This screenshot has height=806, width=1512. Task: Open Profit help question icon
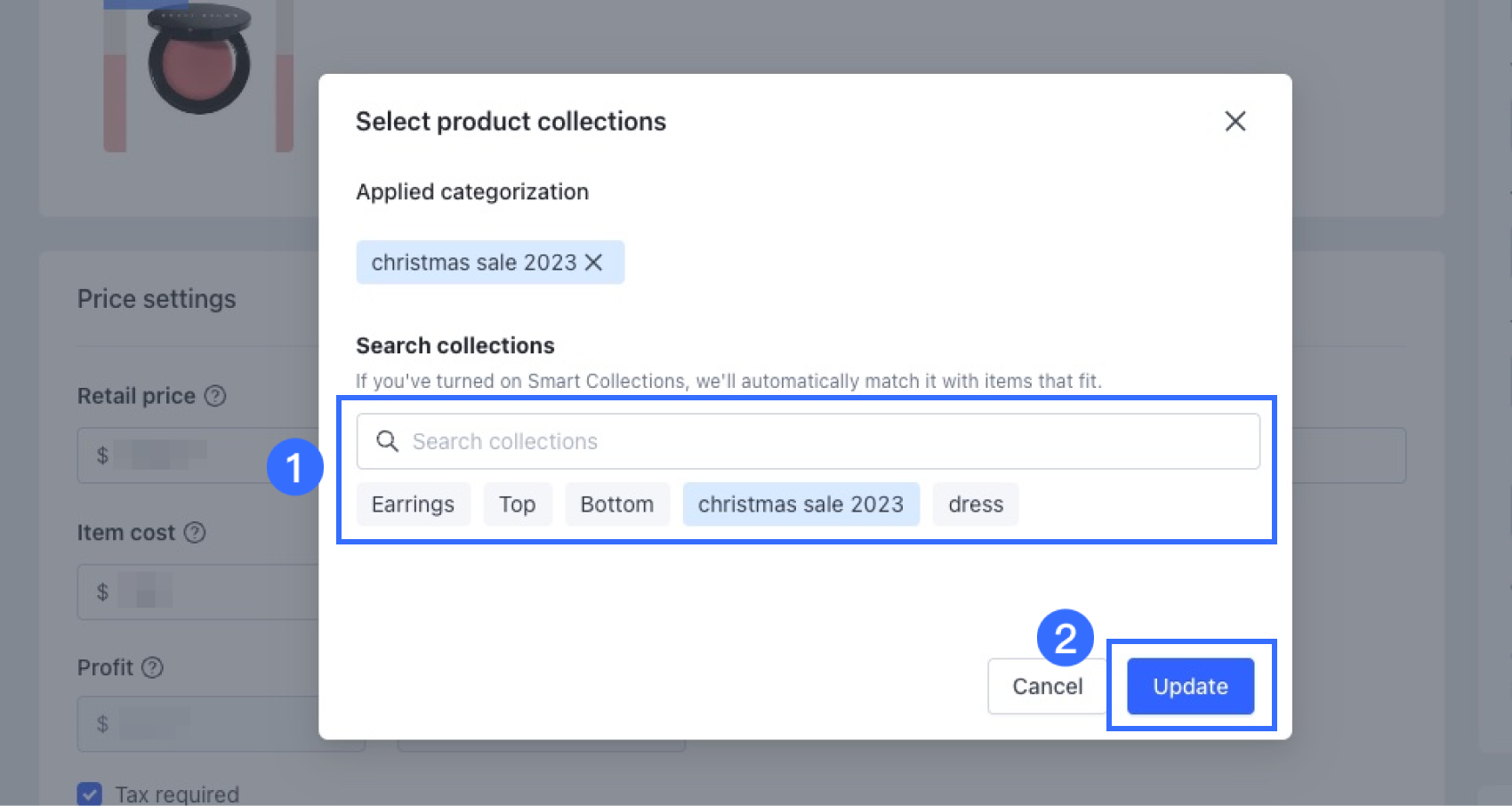tap(153, 667)
